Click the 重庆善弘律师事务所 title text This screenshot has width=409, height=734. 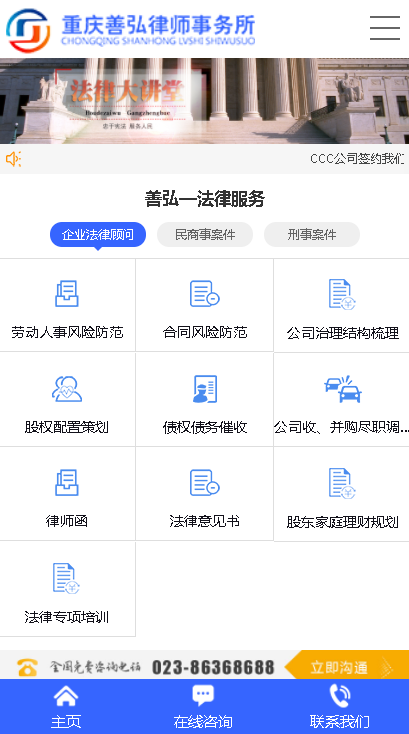click(x=159, y=25)
